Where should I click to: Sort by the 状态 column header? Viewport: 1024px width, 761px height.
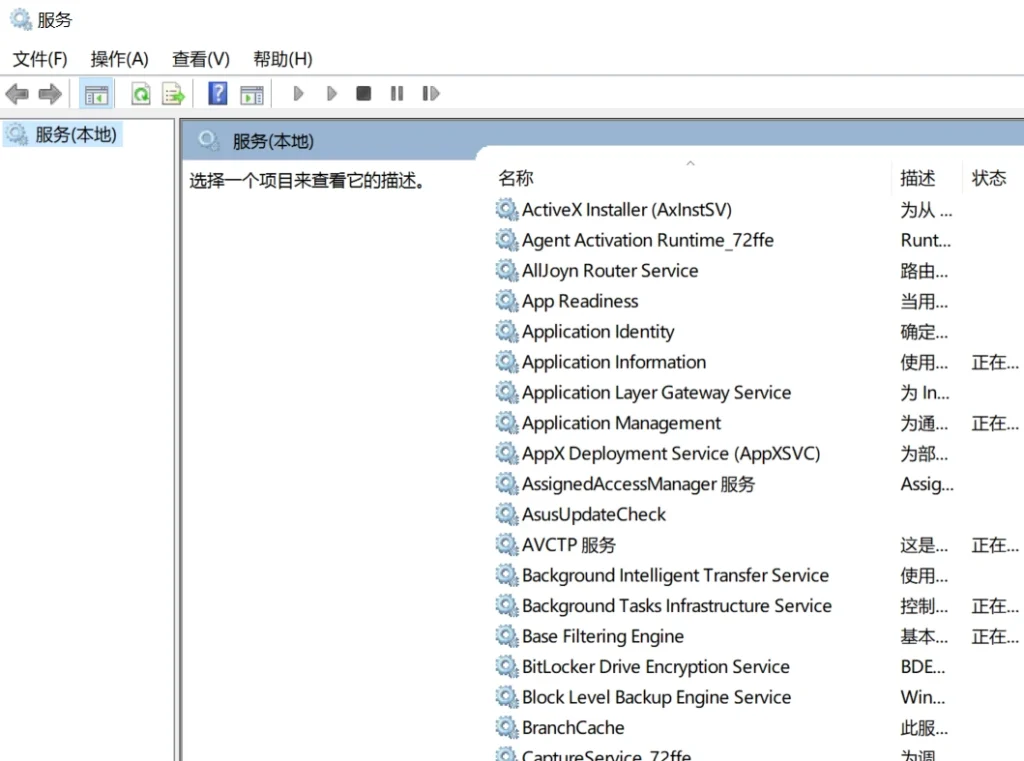pos(989,178)
